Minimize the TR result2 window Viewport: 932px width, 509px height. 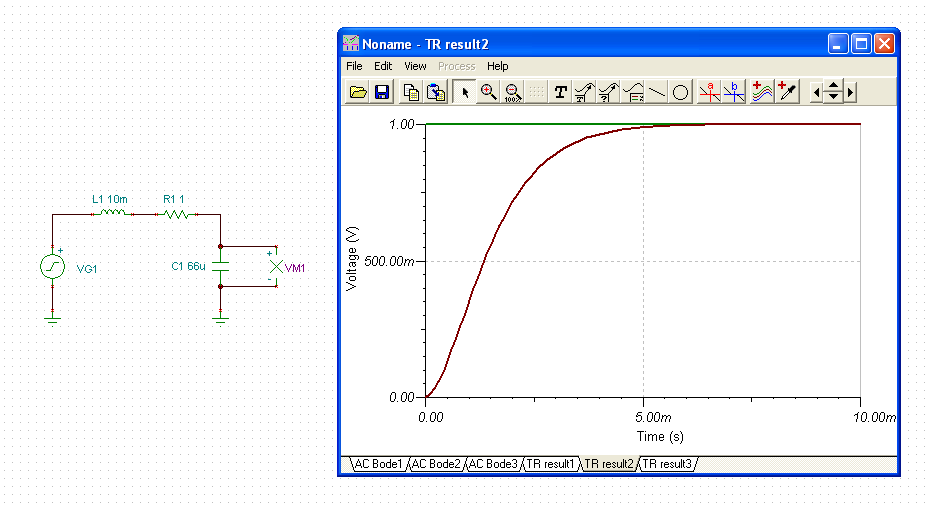coord(837,44)
